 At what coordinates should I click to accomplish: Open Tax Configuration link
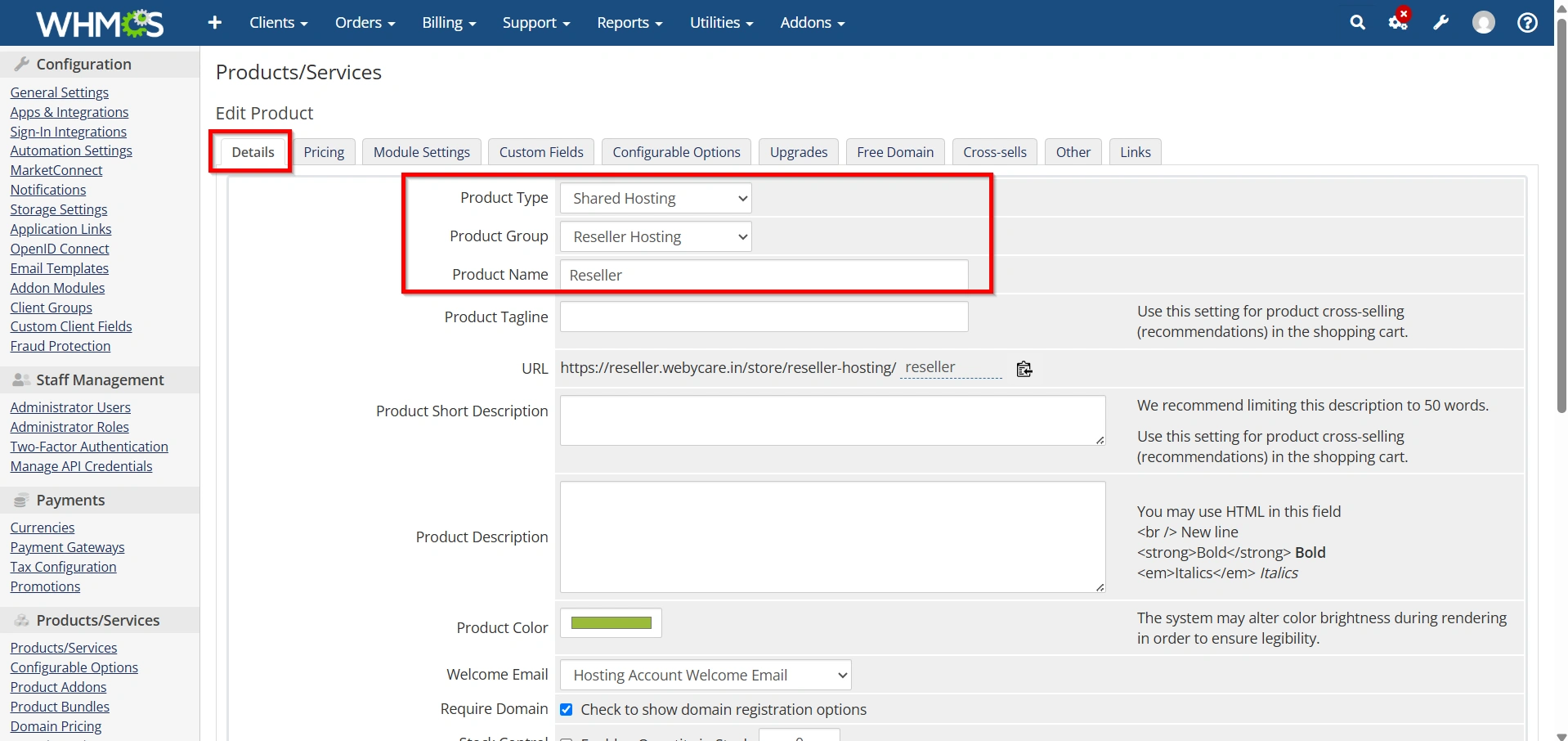[x=64, y=567]
